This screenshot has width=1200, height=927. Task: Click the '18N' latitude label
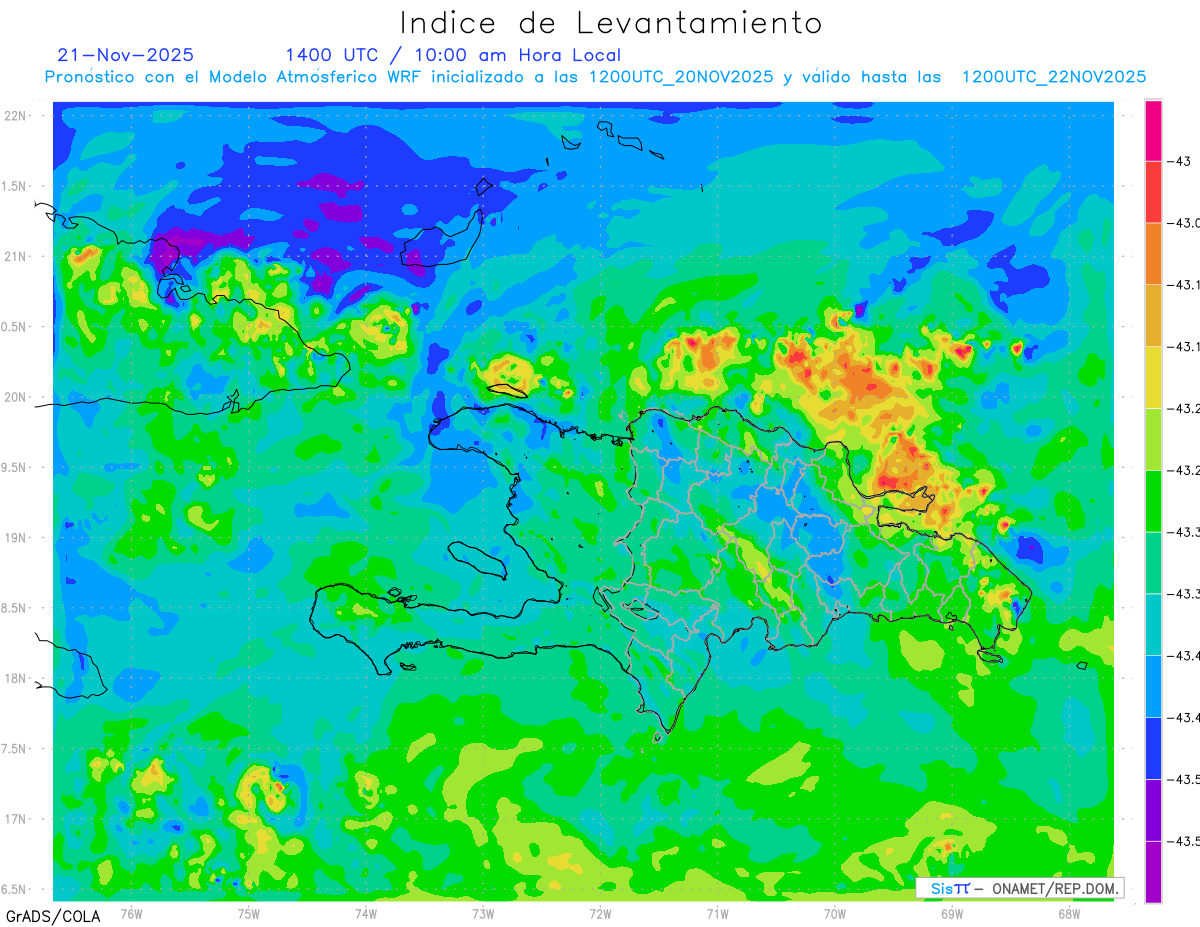click(x=15, y=678)
